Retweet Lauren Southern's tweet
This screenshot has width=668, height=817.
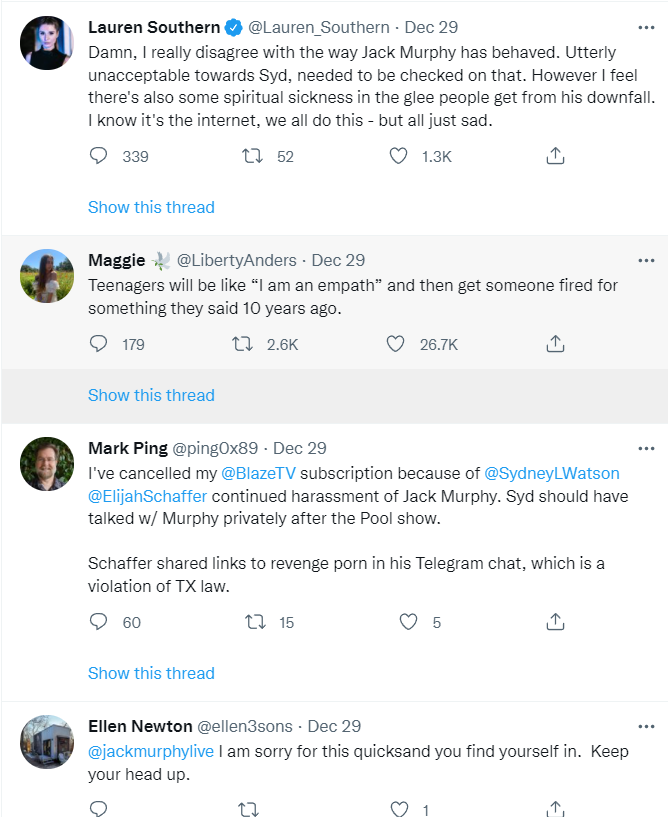pos(253,156)
